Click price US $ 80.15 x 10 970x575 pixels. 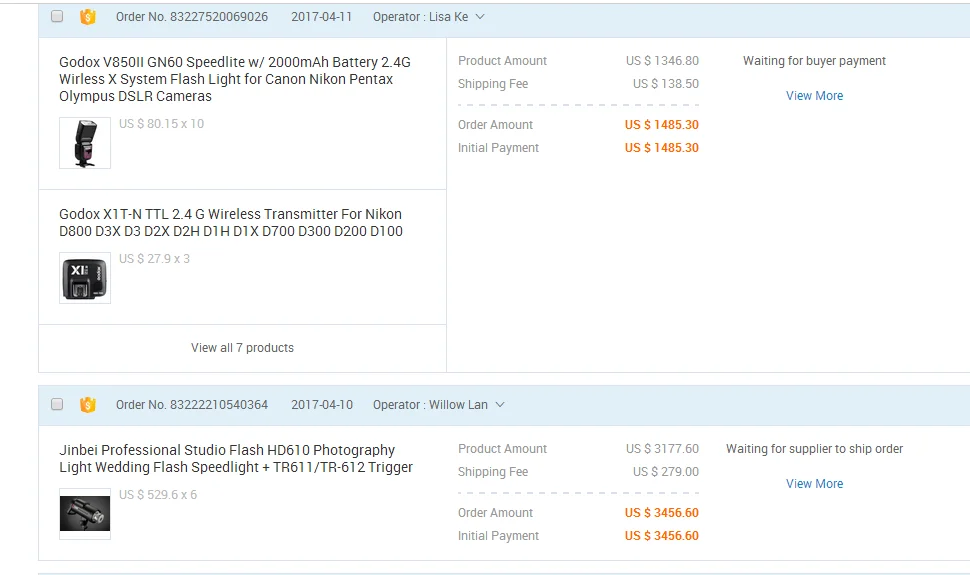coord(161,124)
